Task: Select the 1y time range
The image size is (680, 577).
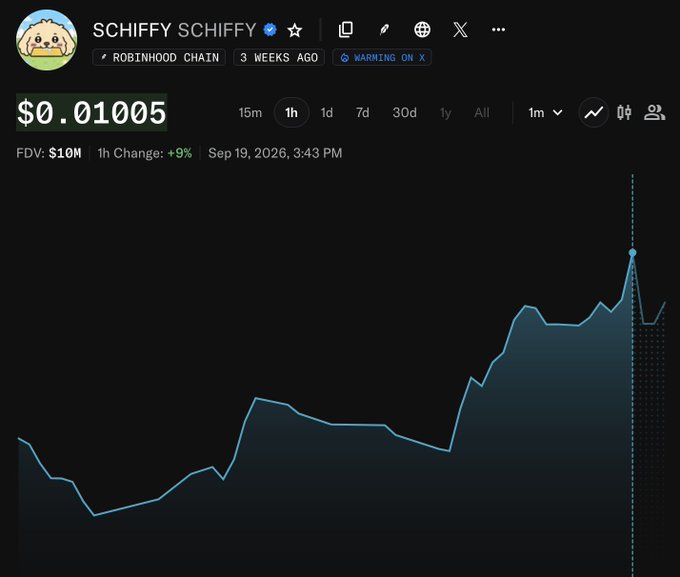Action: [445, 113]
